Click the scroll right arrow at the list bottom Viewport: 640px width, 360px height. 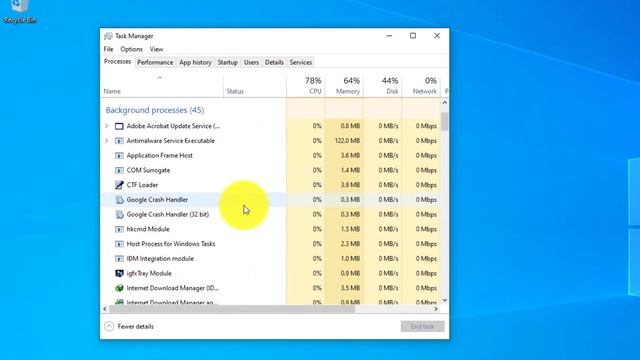(x=436, y=309)
